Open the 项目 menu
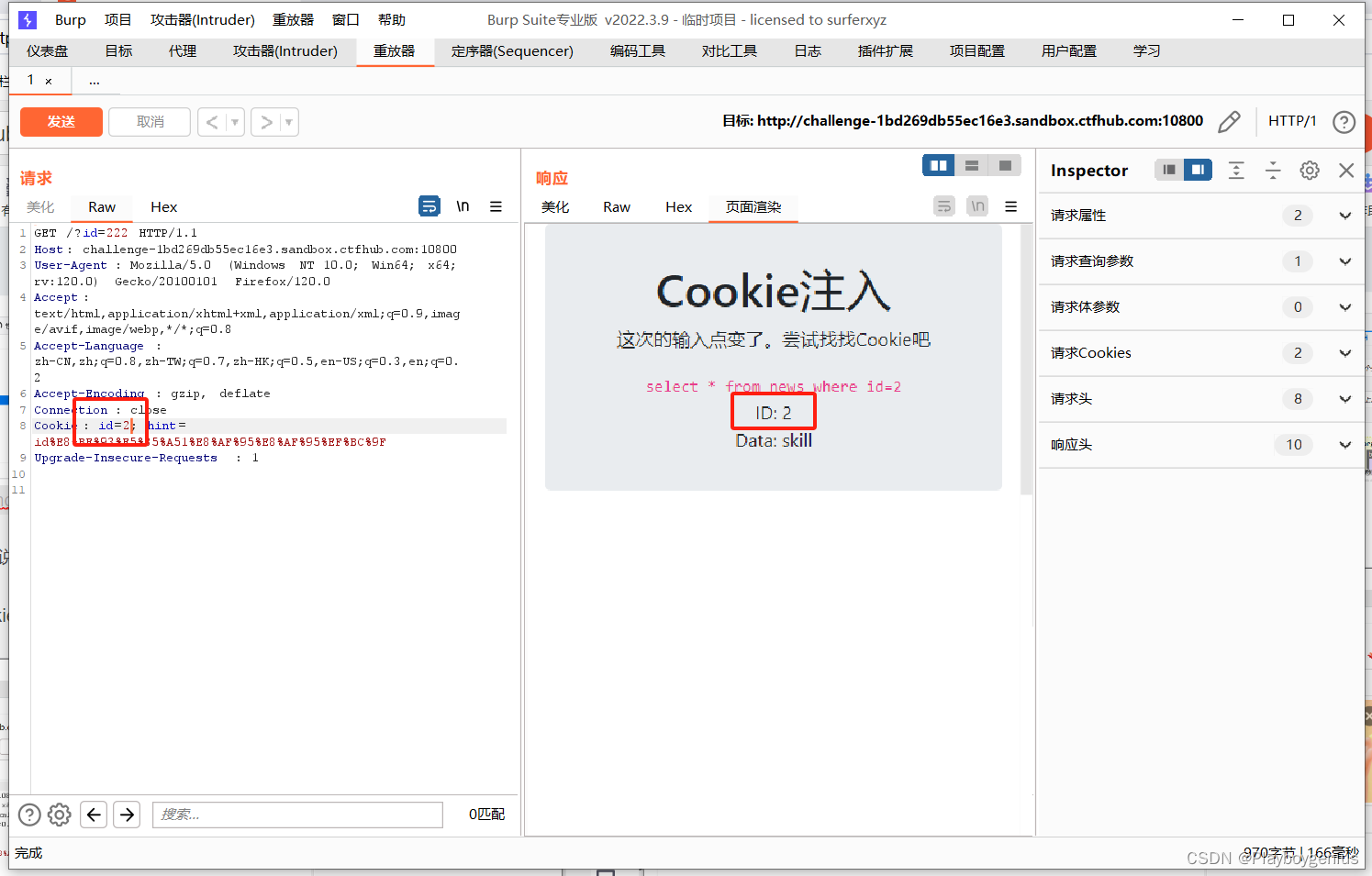1372x876 pixels. click(117, 19)
